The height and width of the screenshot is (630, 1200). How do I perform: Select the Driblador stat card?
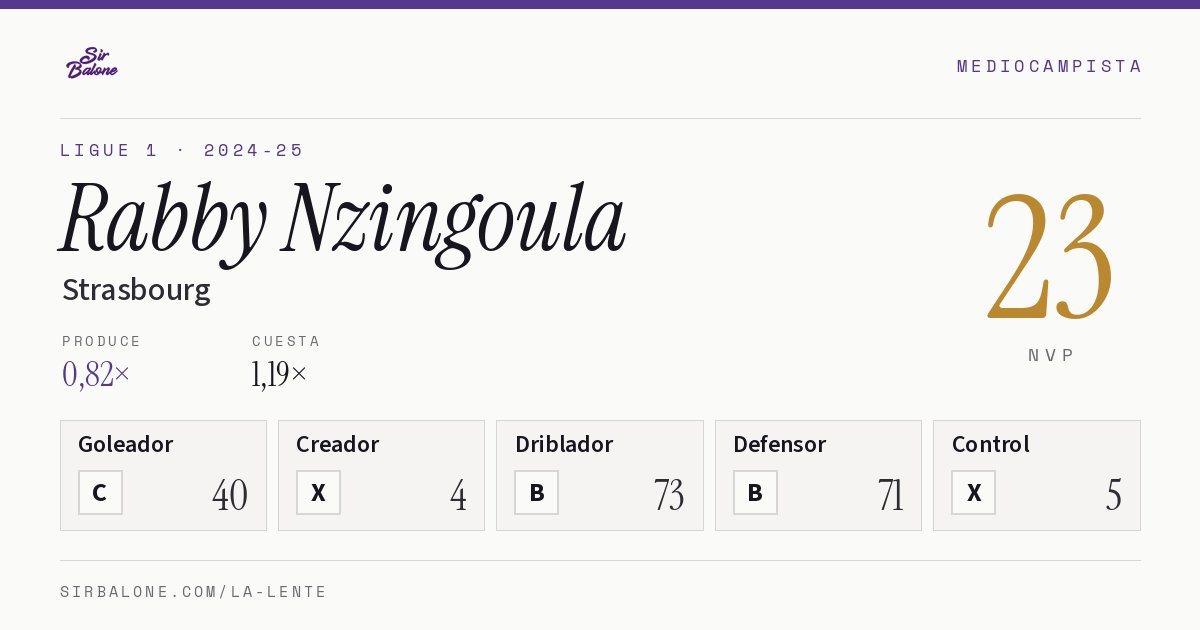pyautogui.click(x=600, y=475)
